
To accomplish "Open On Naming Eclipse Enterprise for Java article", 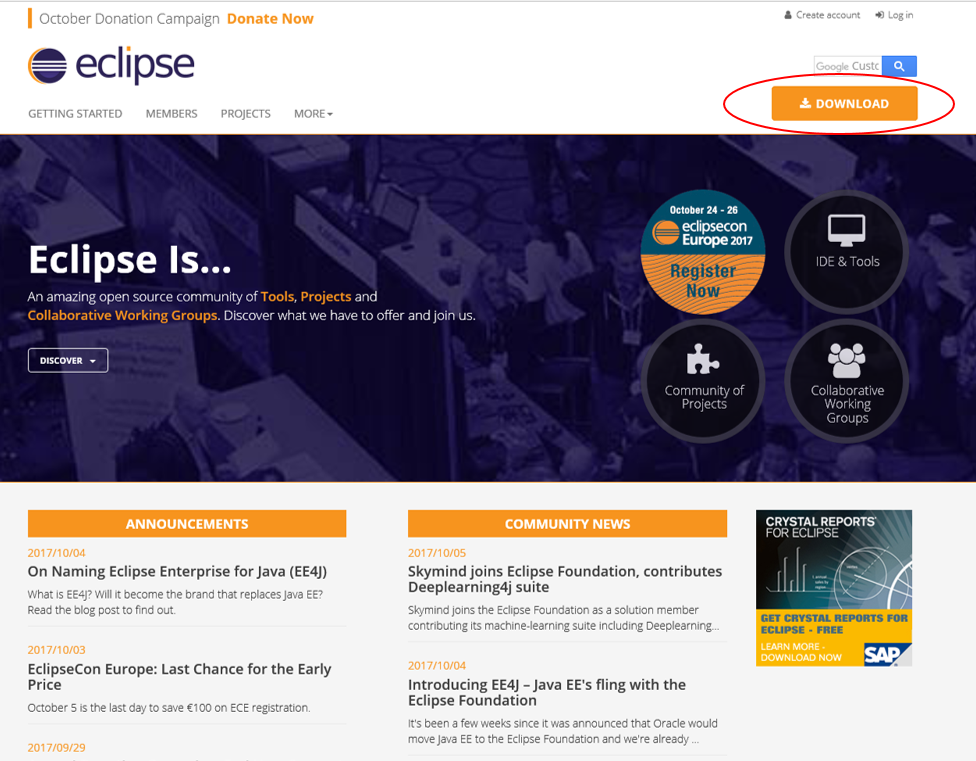I will pyautogui.click(x=177, y=571).
